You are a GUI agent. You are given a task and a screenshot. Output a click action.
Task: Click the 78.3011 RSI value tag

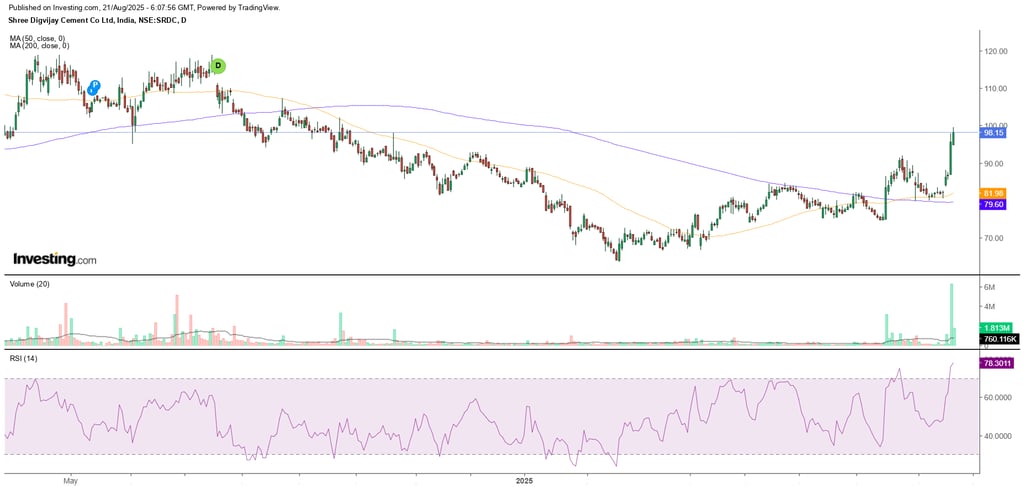(x=997, y=362)
